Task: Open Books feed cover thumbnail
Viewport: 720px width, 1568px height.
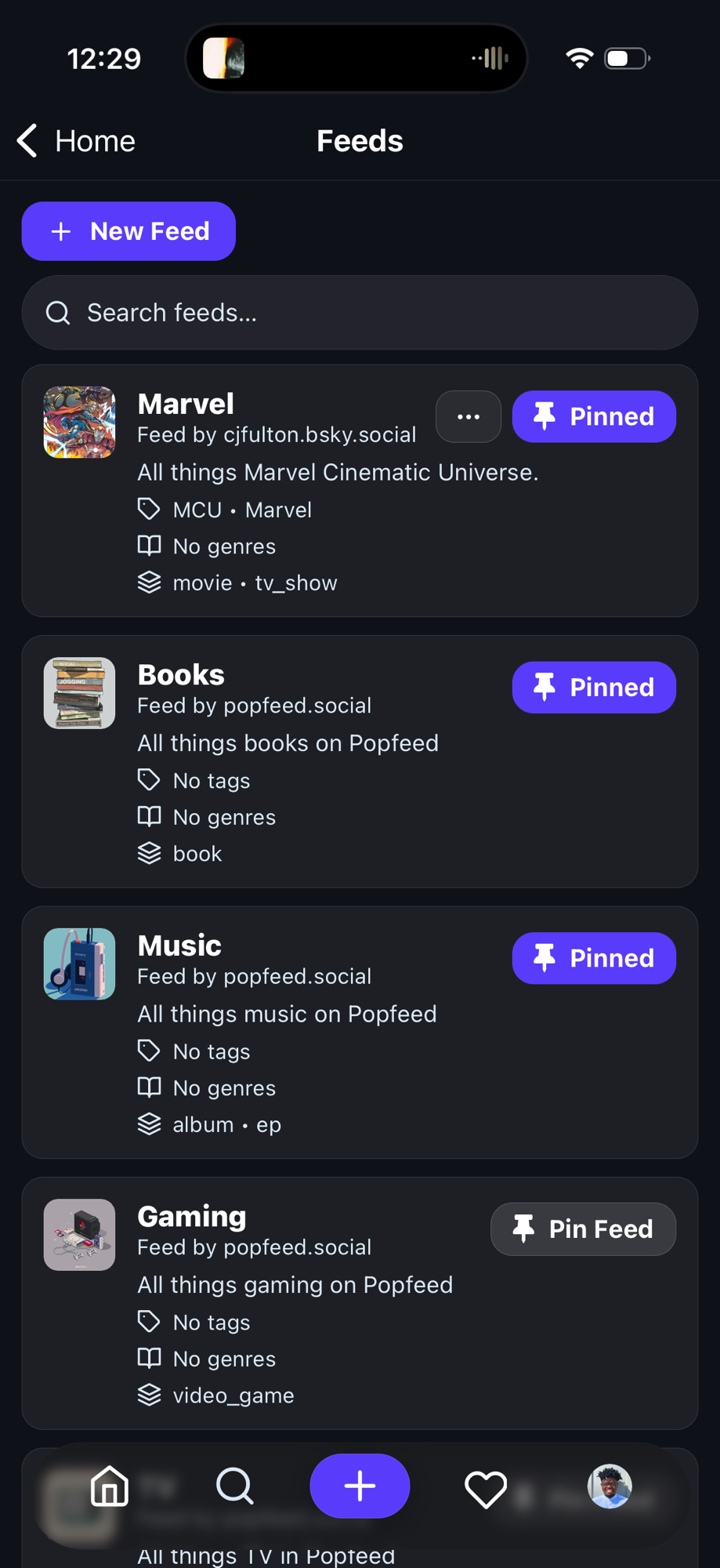Action: tap(79, 693)
